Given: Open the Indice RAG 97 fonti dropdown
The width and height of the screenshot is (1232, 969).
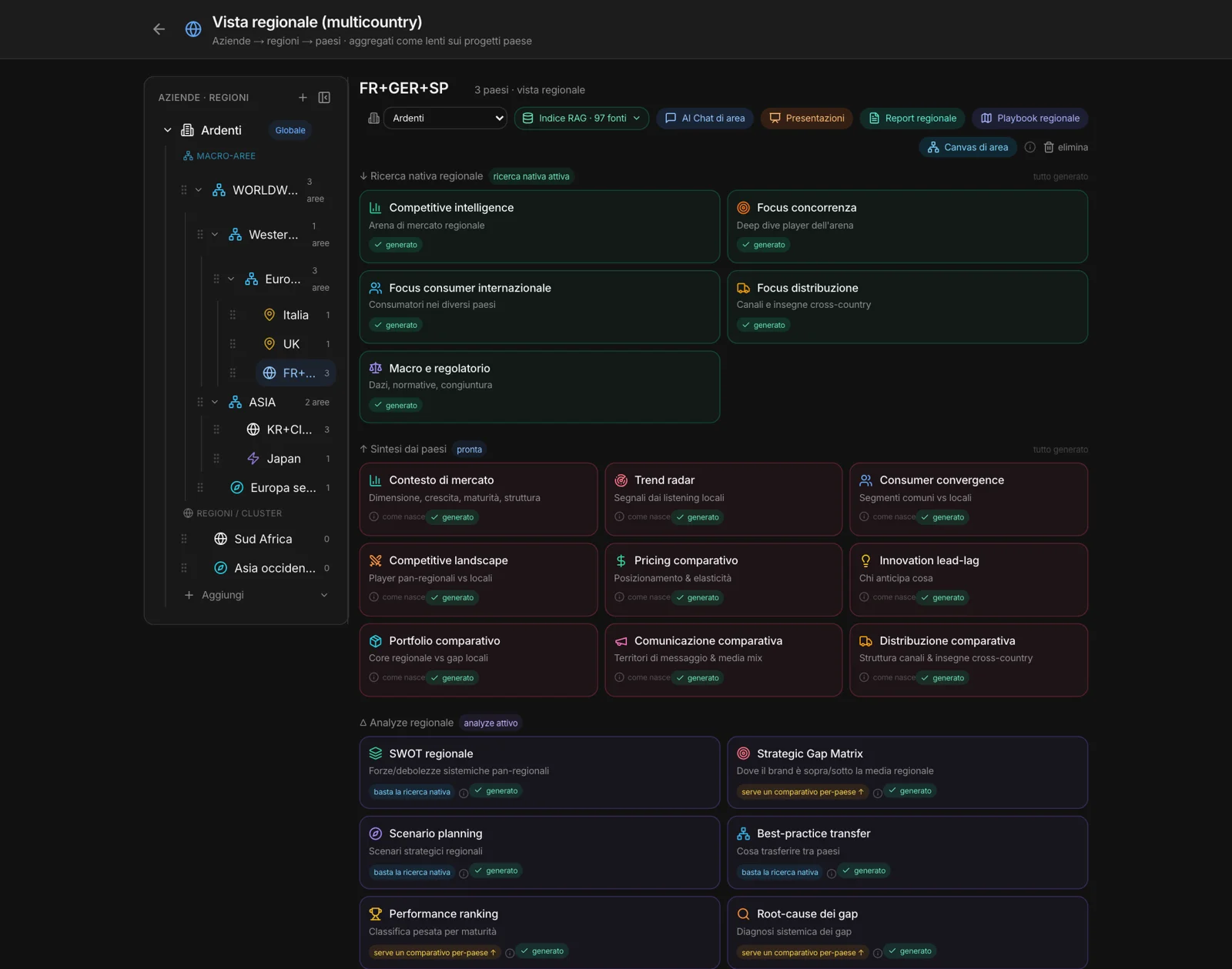Looking at the screenshot, I should coord(581,118).
